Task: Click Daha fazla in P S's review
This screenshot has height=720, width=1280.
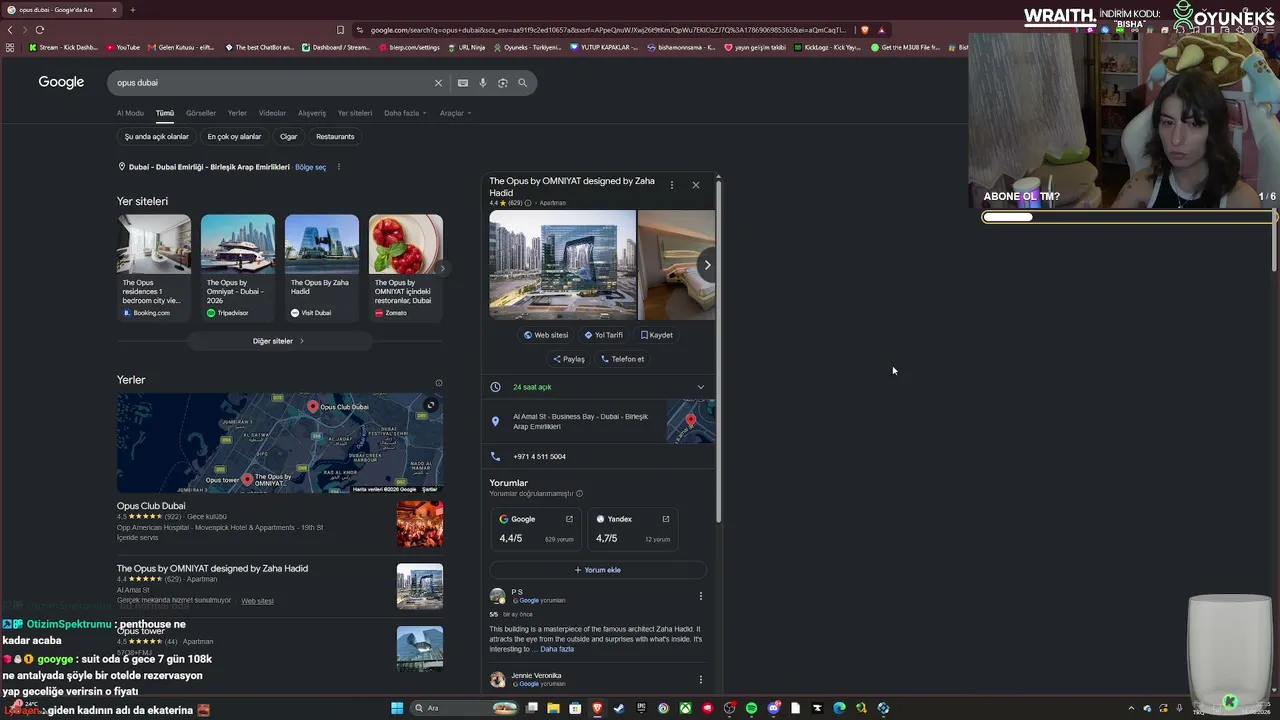Action: (557, 649)
